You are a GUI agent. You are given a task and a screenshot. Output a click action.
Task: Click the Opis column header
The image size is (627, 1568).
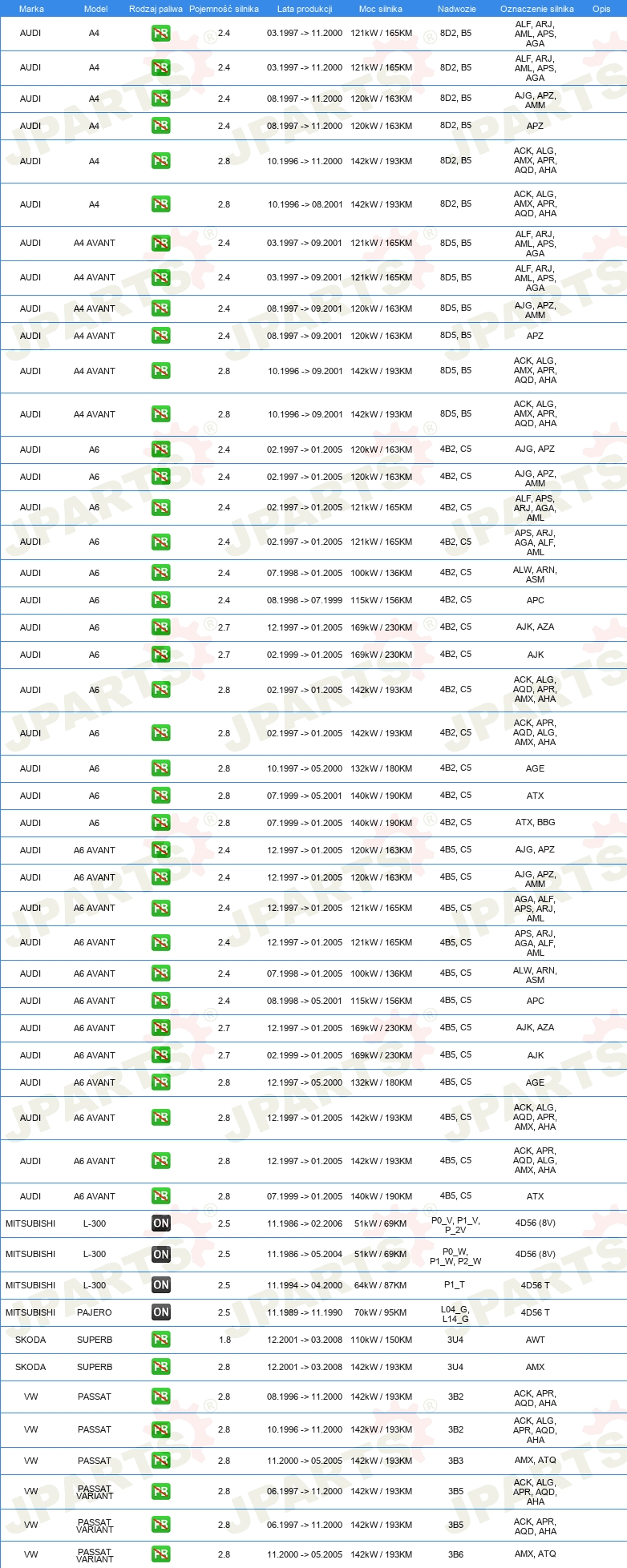601,9
